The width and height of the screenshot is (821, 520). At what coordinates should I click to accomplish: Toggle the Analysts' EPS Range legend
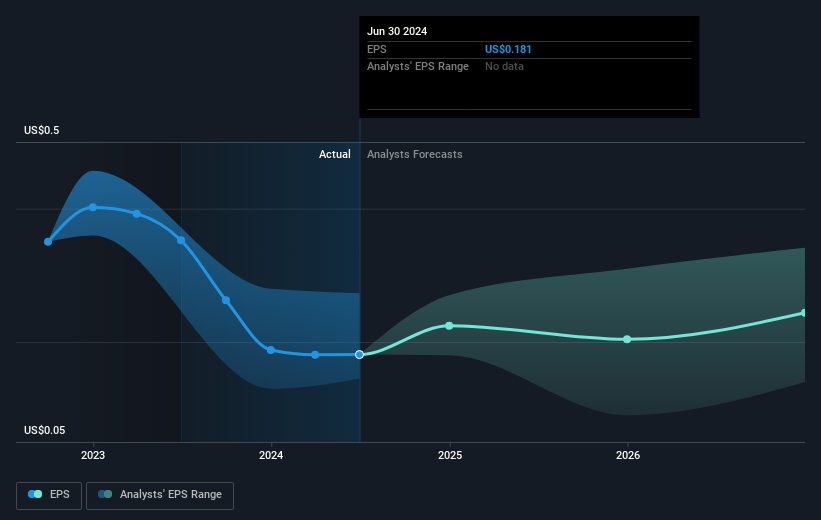(x=160, y=495)
